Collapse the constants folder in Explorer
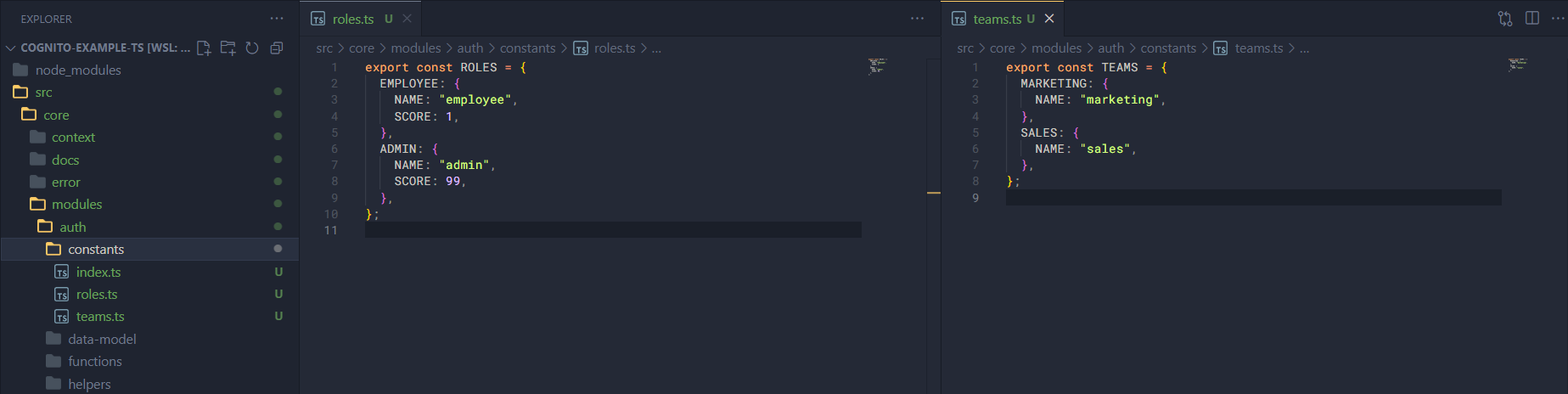Viewport: 1568px width, 394px height. (x=95, y=250)
